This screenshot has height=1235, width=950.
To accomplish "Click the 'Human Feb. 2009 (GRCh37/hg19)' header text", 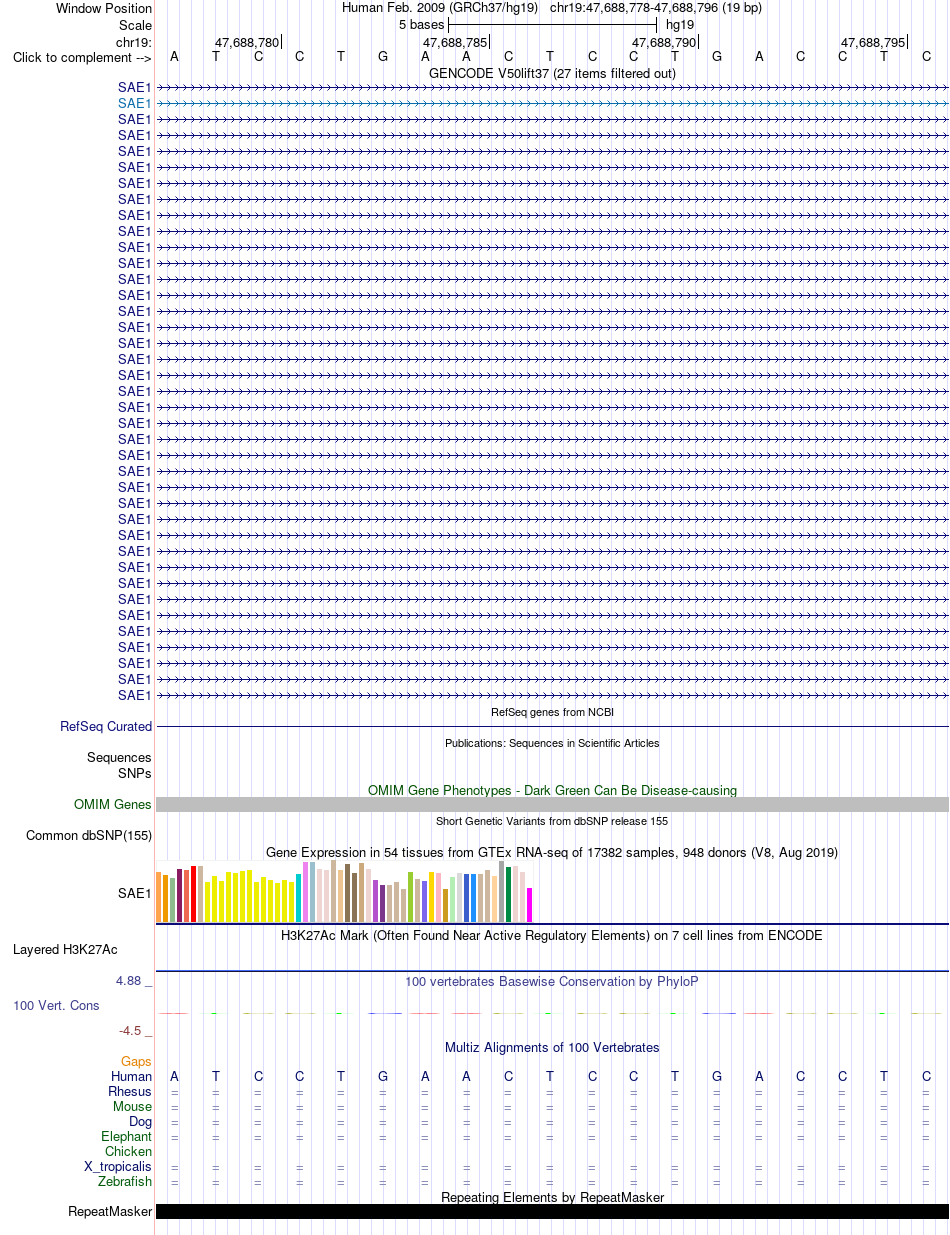I will pos(440,8).
